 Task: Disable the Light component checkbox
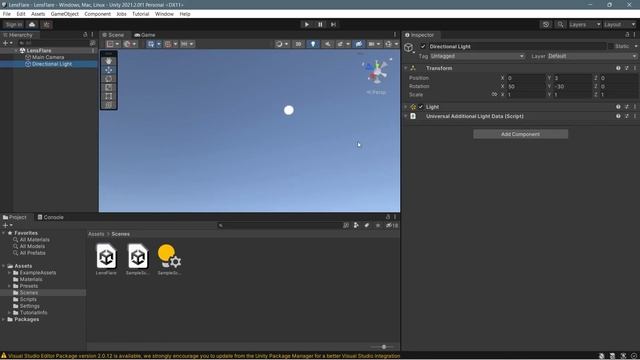[421, 107]
